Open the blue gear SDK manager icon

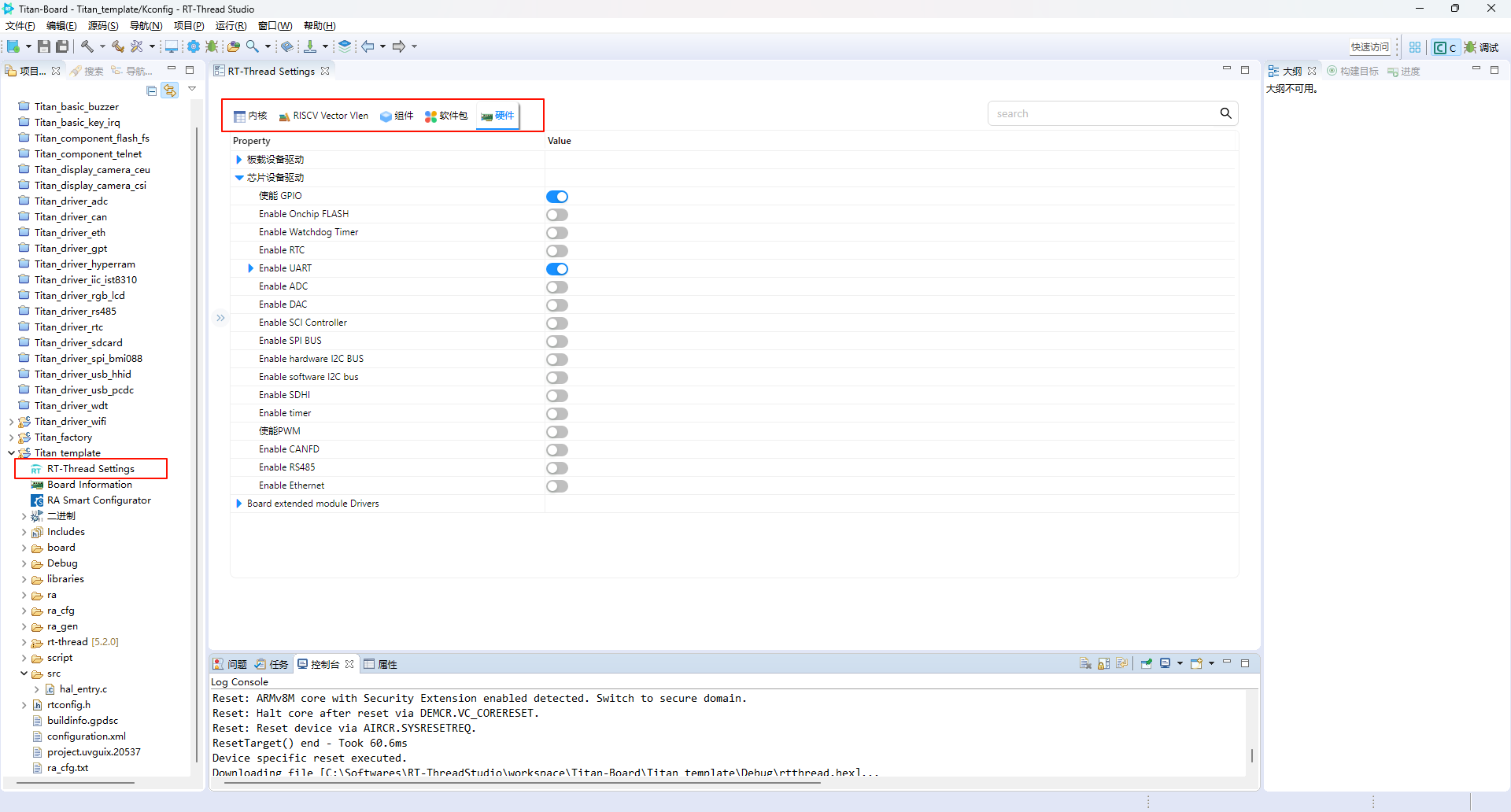pyautogui.click(x=194, y=47)
